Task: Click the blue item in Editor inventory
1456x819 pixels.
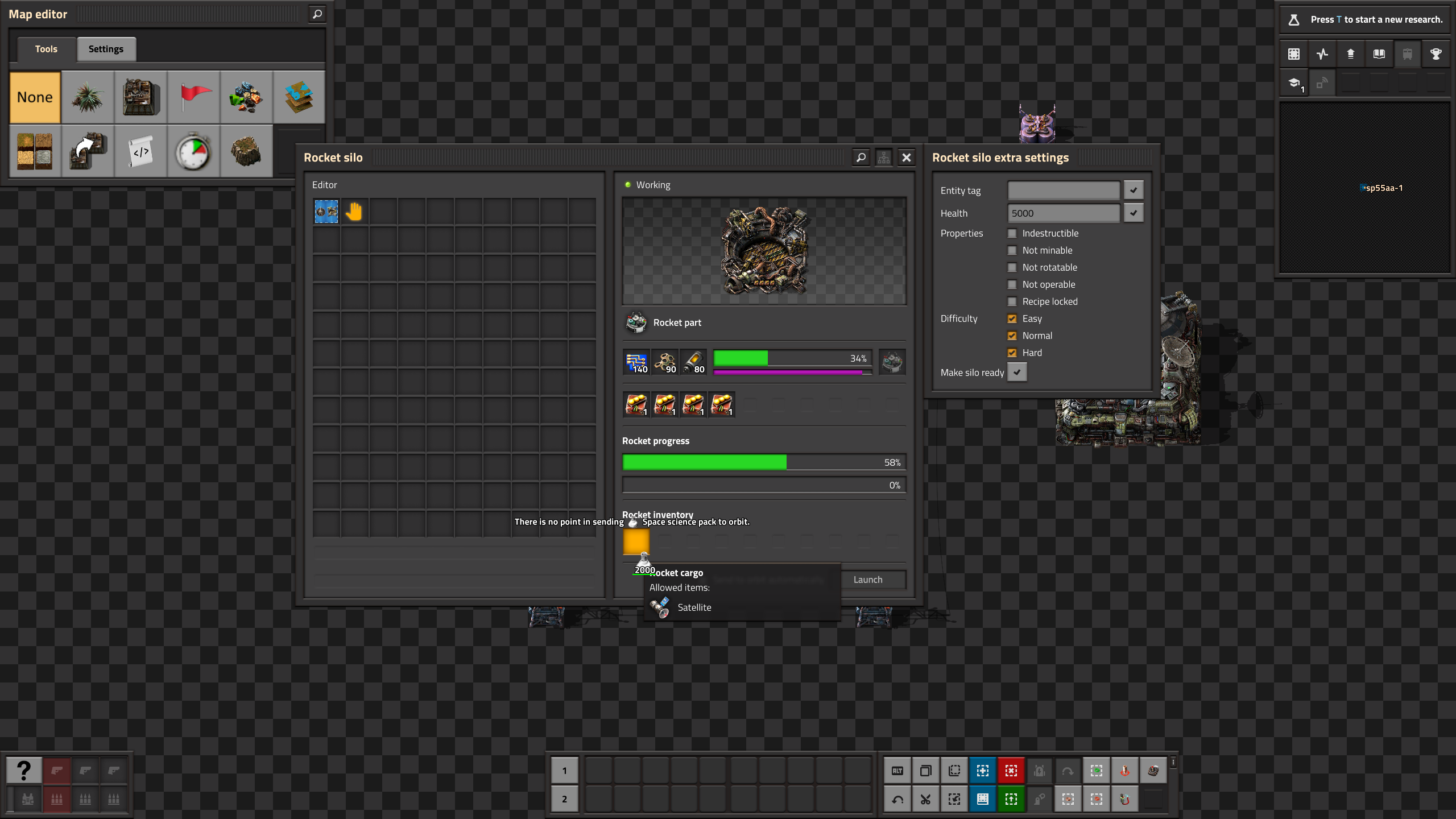Action: click(x=326, y=212)
